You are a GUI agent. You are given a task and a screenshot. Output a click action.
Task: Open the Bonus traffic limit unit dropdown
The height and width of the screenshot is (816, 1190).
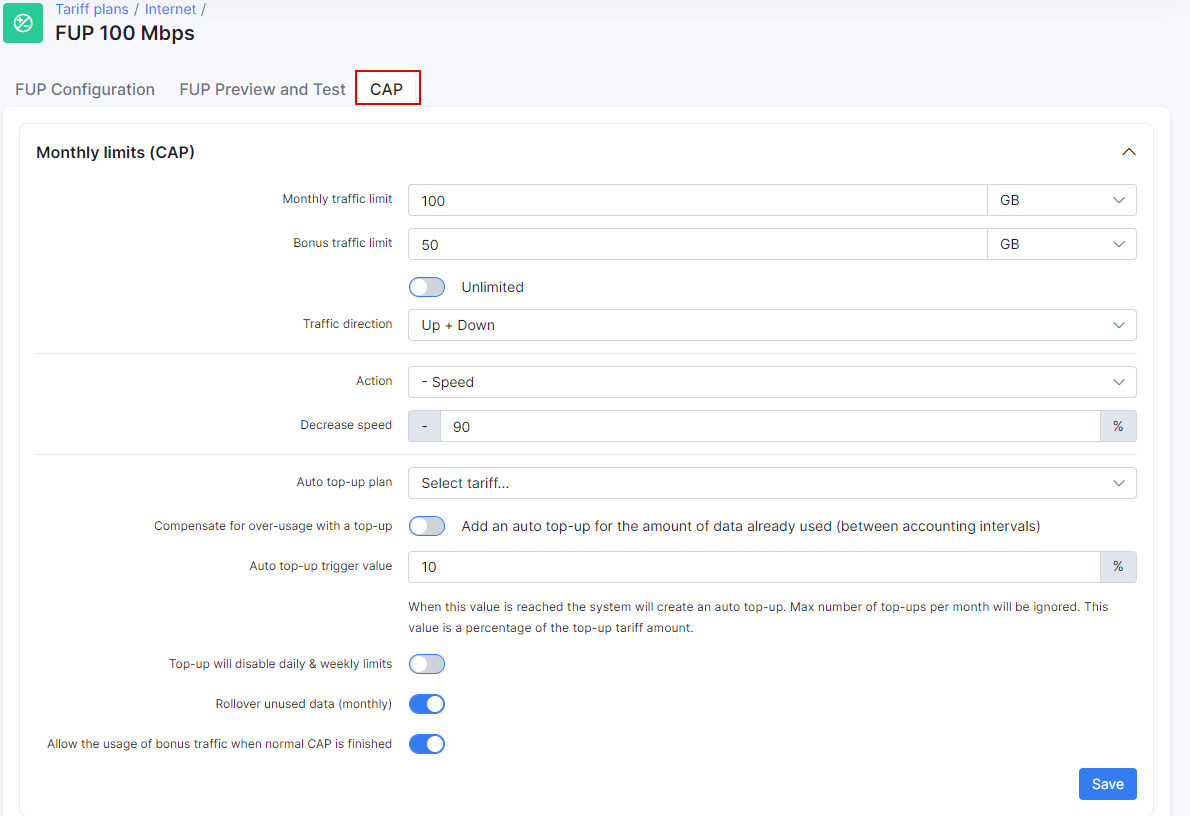point(1062,244)
